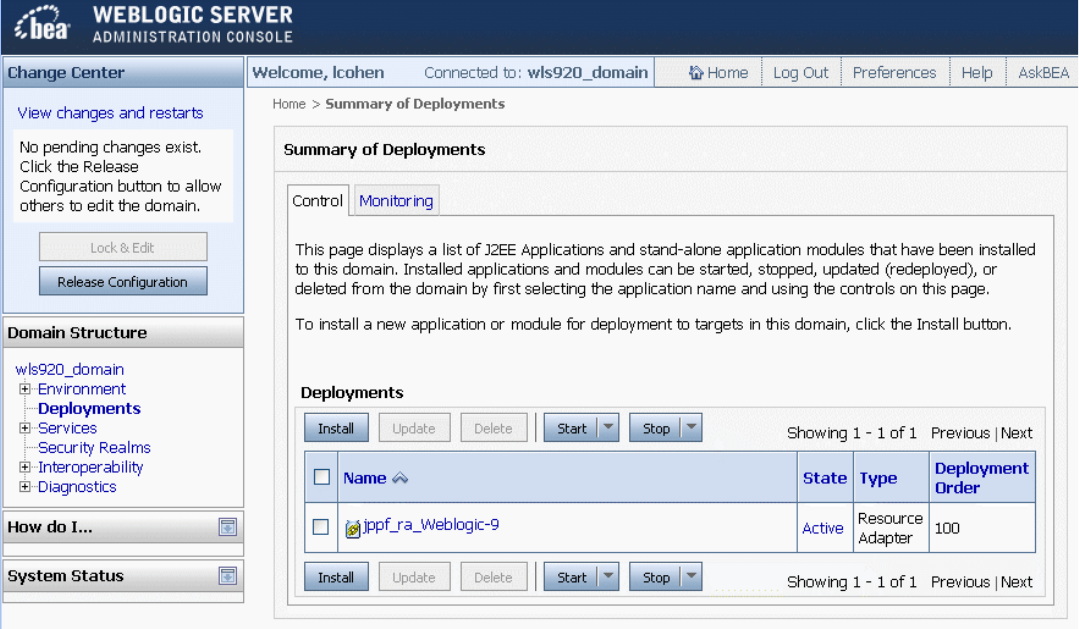Click the jppf_ra_Weblogic-9 resource adapter icon

click(x=352, y=528)
